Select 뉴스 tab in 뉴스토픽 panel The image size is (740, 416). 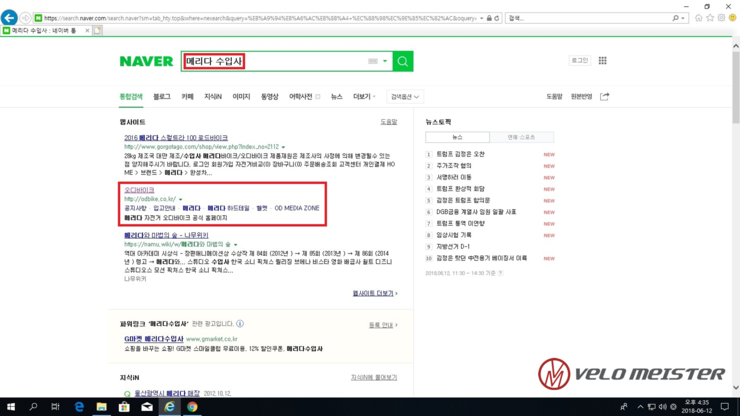pos(457,137)
